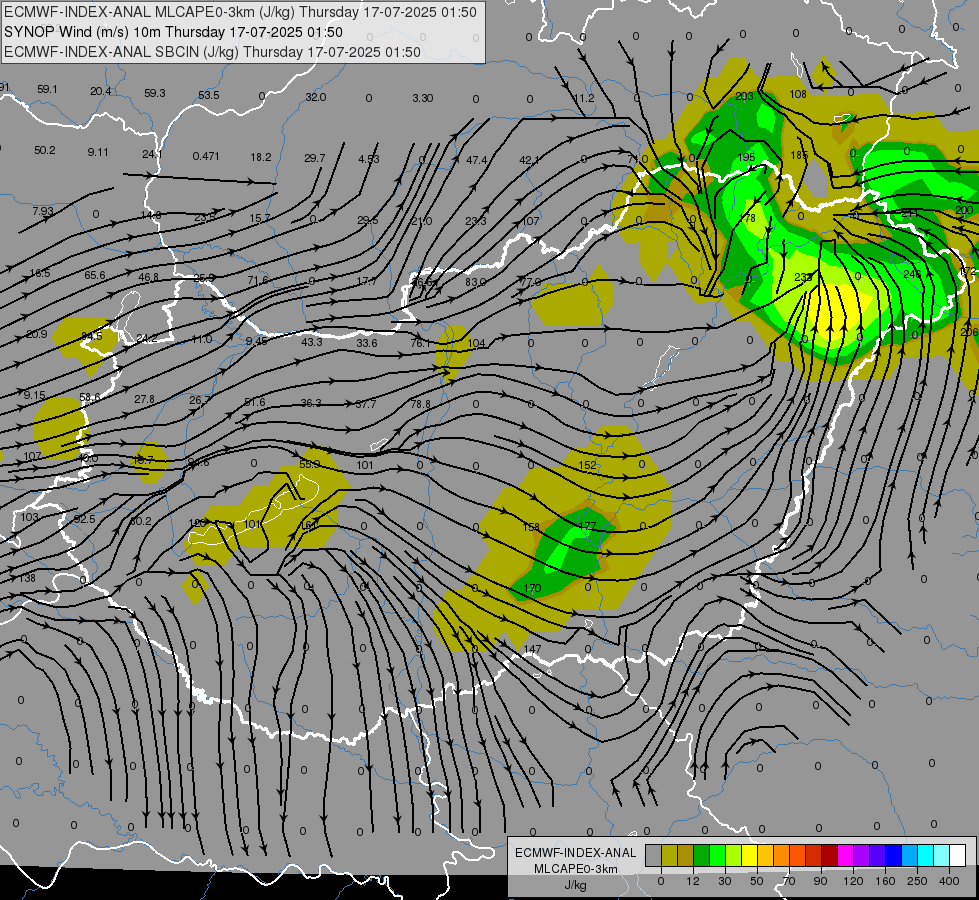Click the J/kg unit label in the legend
The image size is (979, 900).
[x=576, y=885]
